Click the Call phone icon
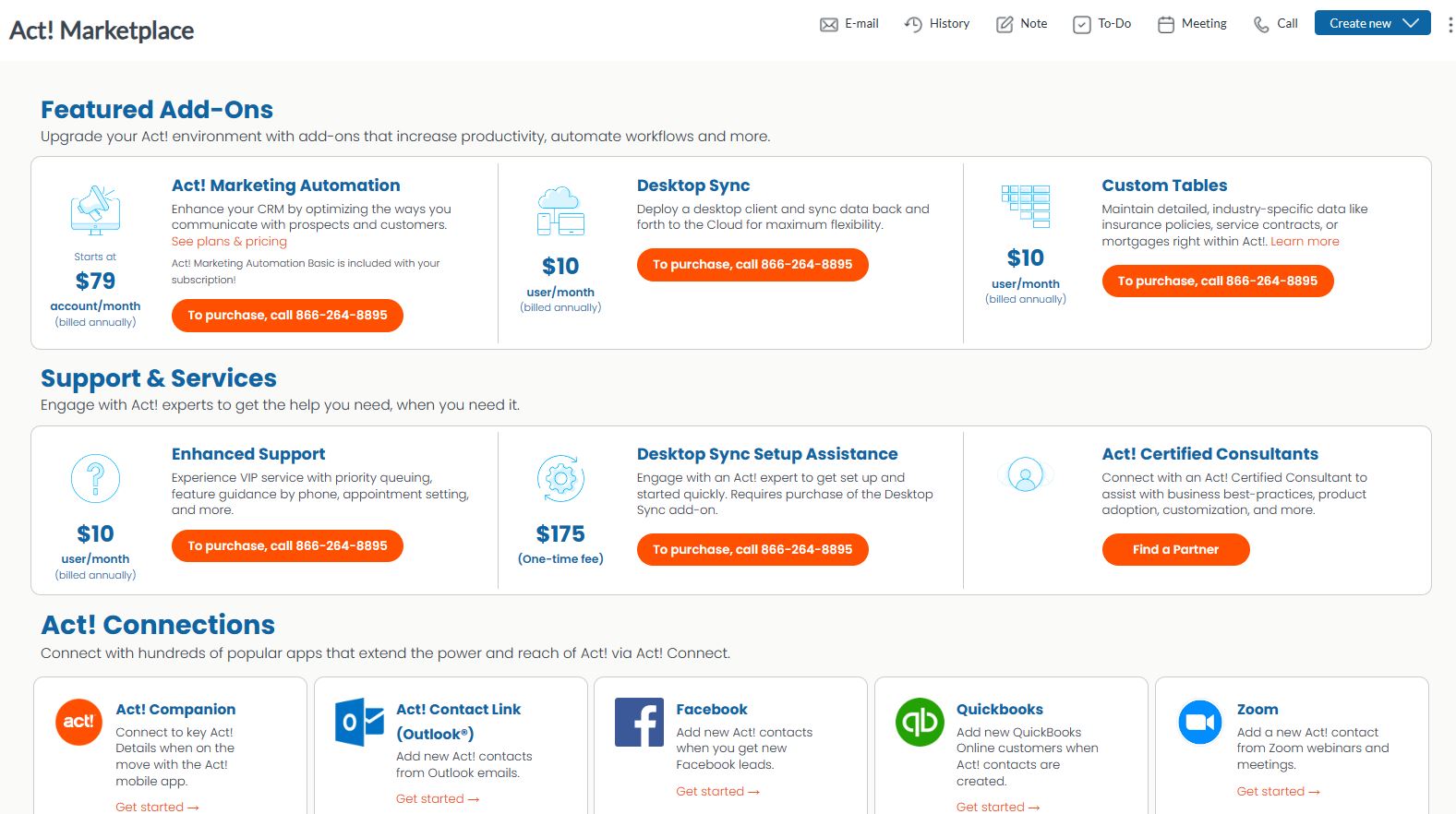The height and width of the screenshot is (814, 1456). pyautogui.click(x=1261, y=24)
